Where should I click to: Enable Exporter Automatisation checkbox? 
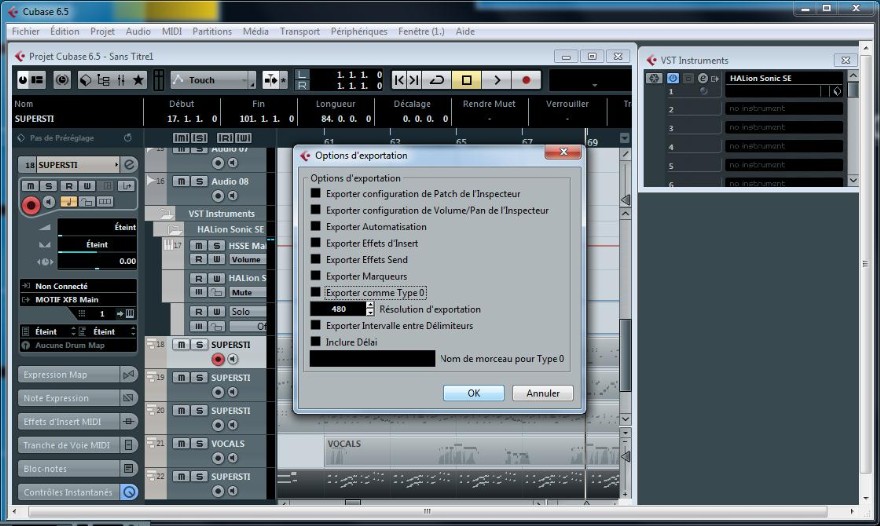[x=315, y=226]
